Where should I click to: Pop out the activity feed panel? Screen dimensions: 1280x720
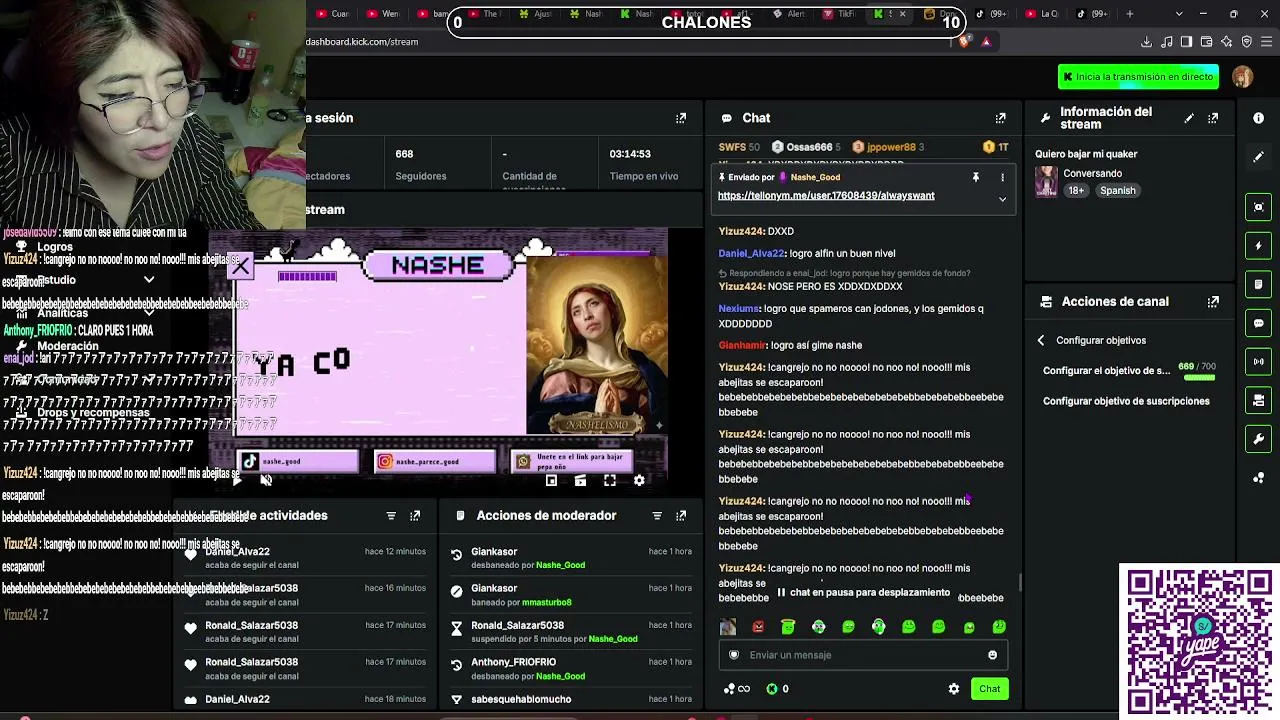[415, 515]
